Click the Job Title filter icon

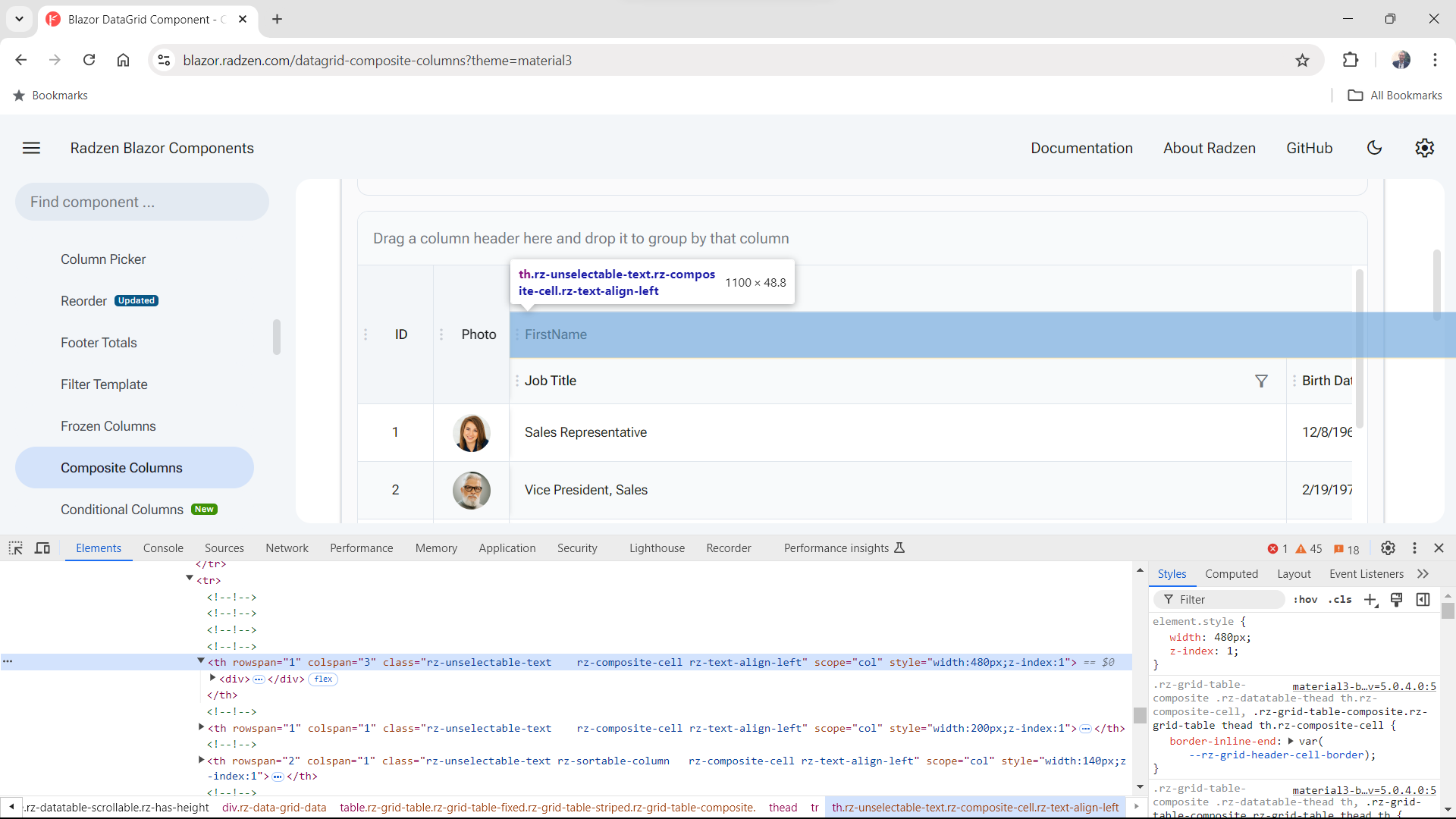(1261, 381)
